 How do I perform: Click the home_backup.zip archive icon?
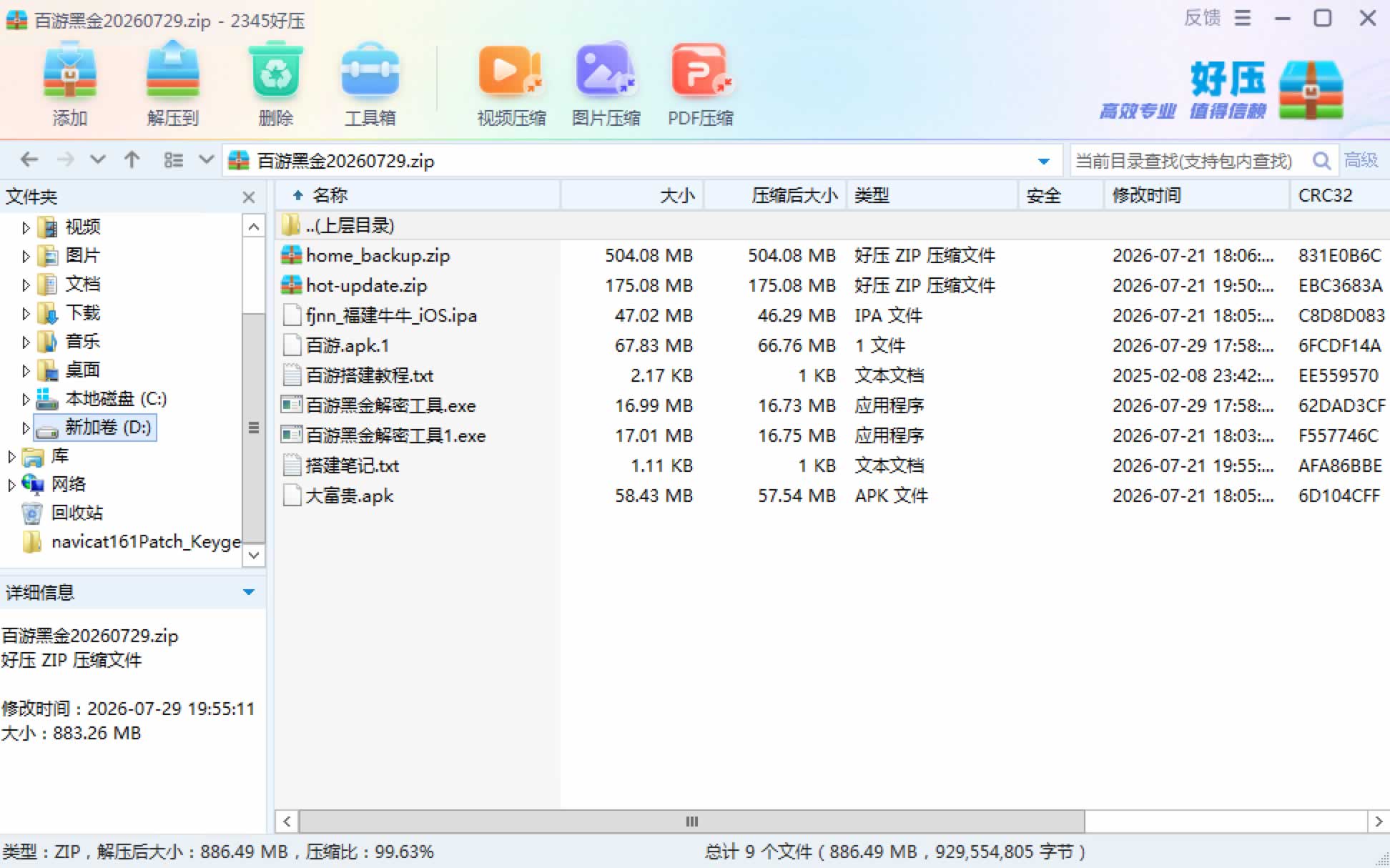[291, 255]
